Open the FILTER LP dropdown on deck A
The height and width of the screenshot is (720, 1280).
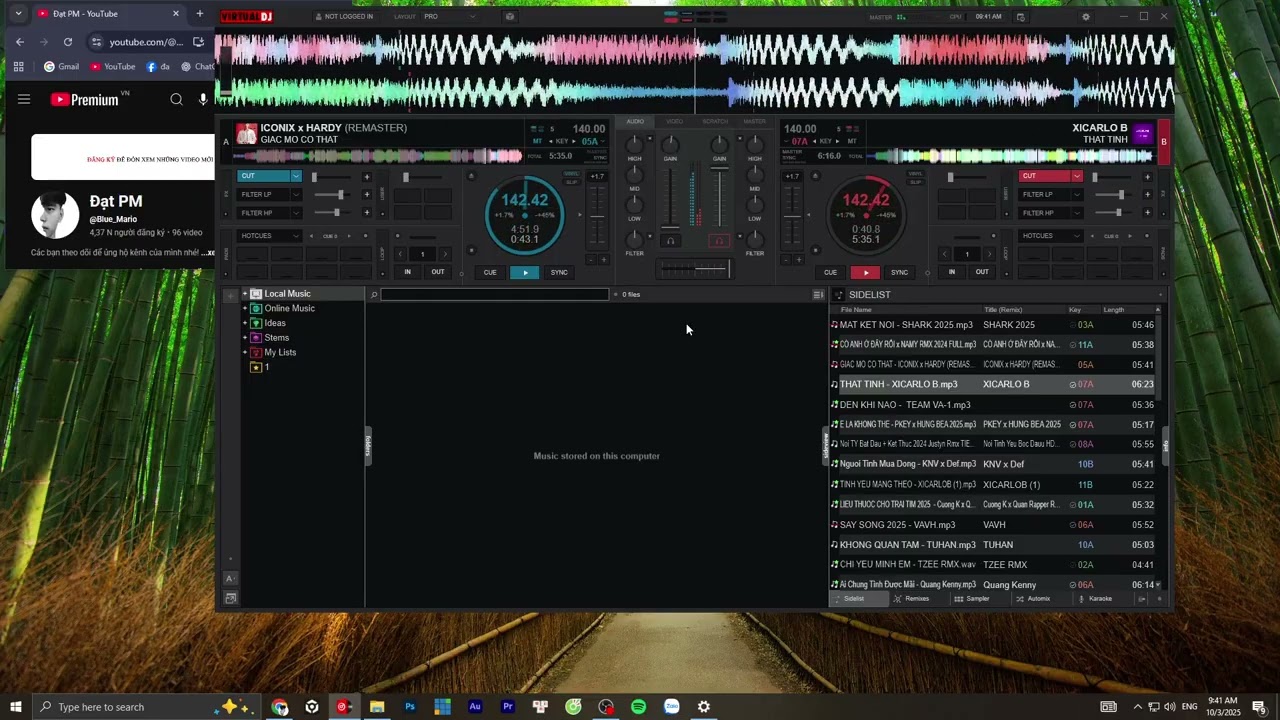click(x=295, y=194)
